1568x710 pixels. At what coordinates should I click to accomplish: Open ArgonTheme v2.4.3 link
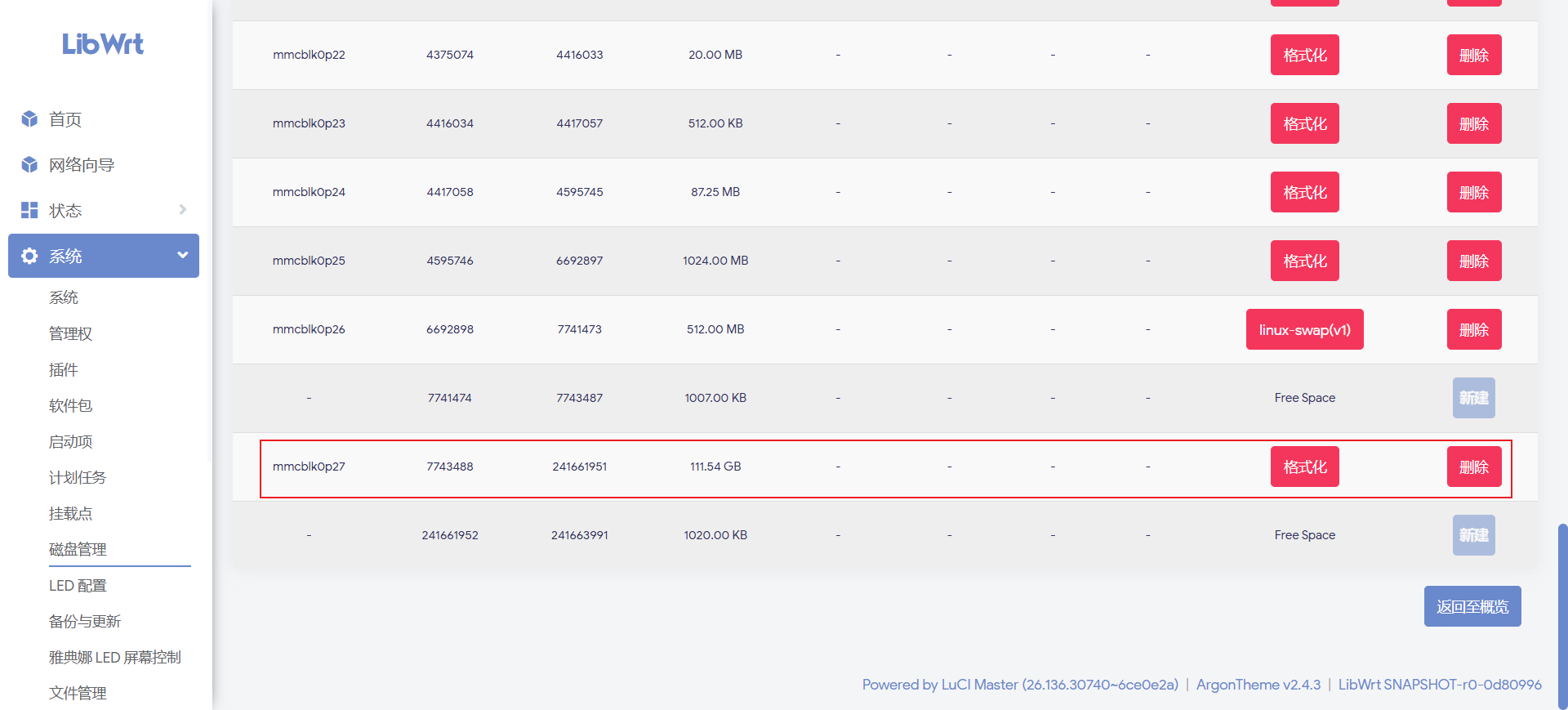coord(1258,685)
